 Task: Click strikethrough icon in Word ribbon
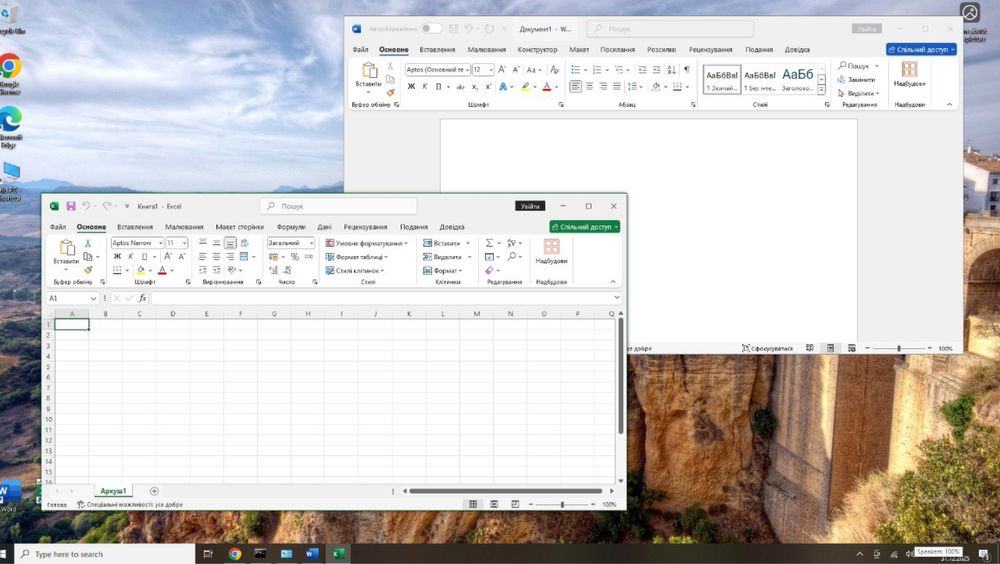tap(460, 87)
